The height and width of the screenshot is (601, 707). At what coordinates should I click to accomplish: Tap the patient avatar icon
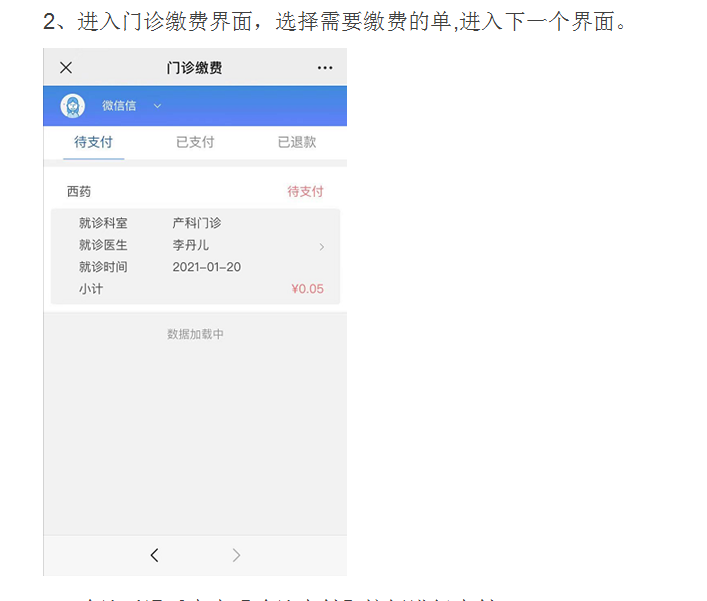[x=73, y=106]
